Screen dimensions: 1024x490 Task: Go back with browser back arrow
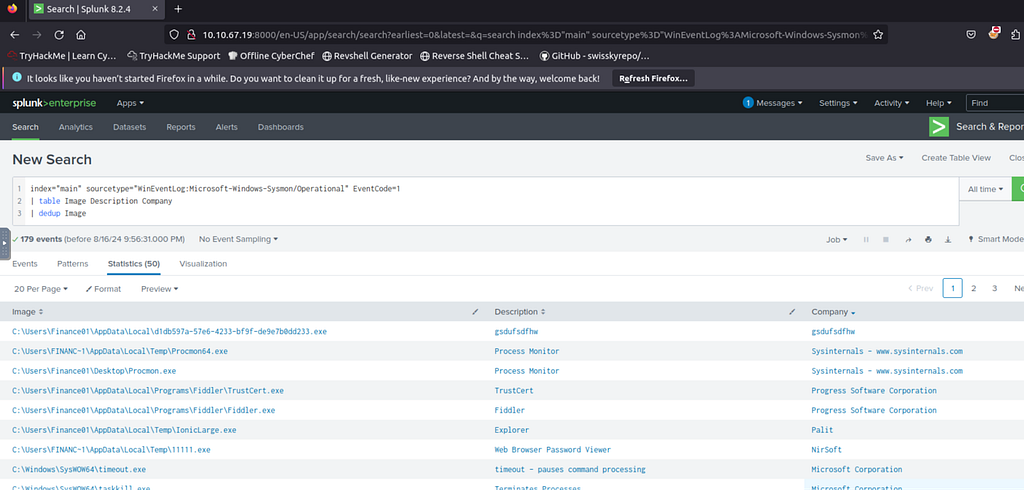[15, 35]
